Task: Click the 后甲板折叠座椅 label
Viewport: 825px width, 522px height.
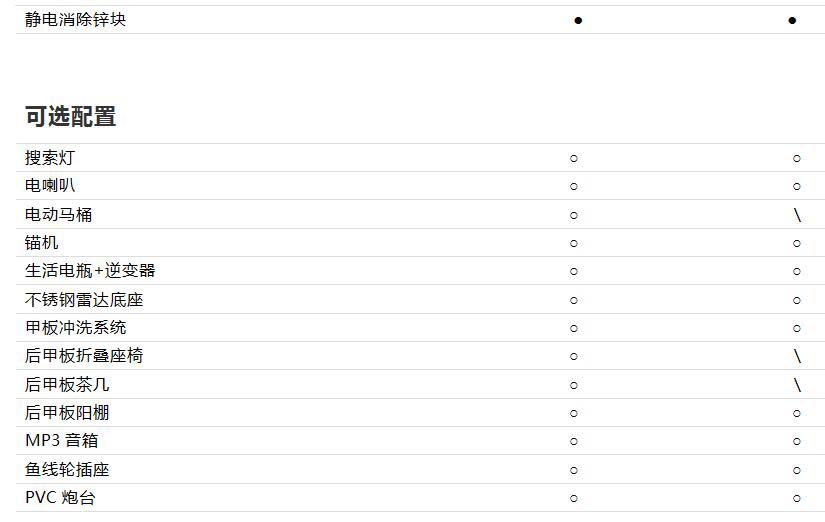Action: point(84,356)
